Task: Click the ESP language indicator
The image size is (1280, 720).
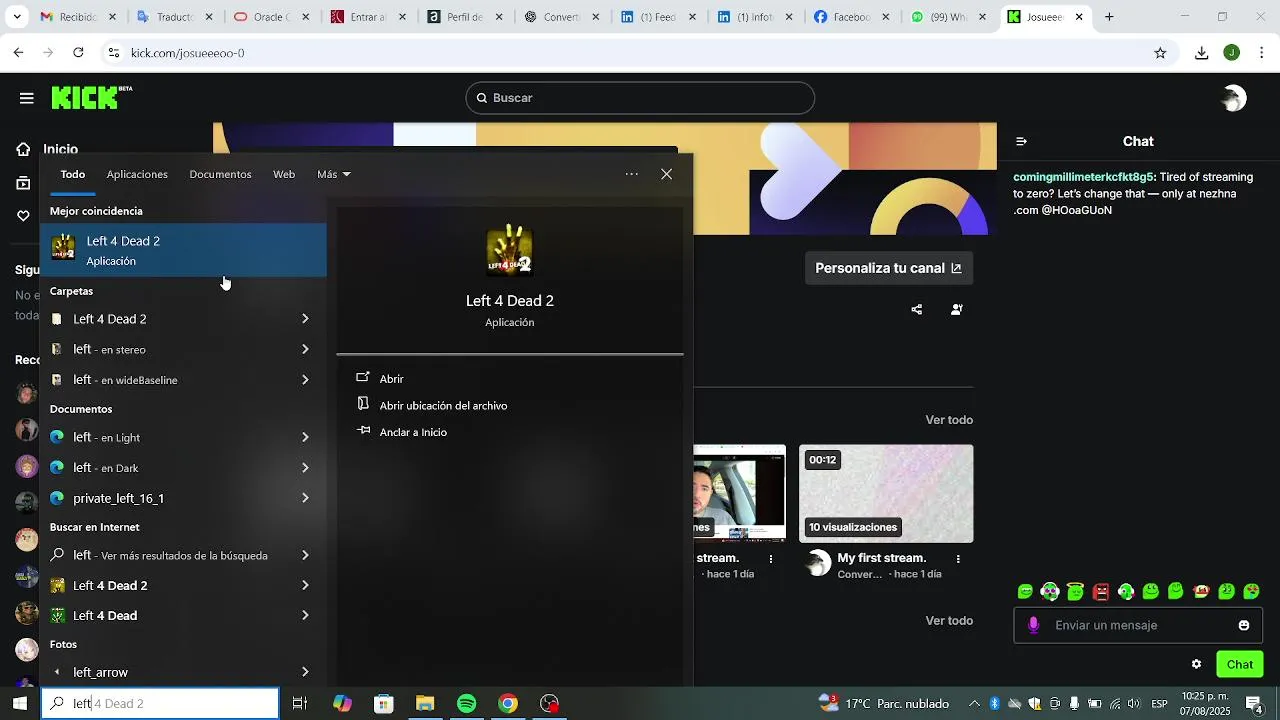Action: 1159,704
